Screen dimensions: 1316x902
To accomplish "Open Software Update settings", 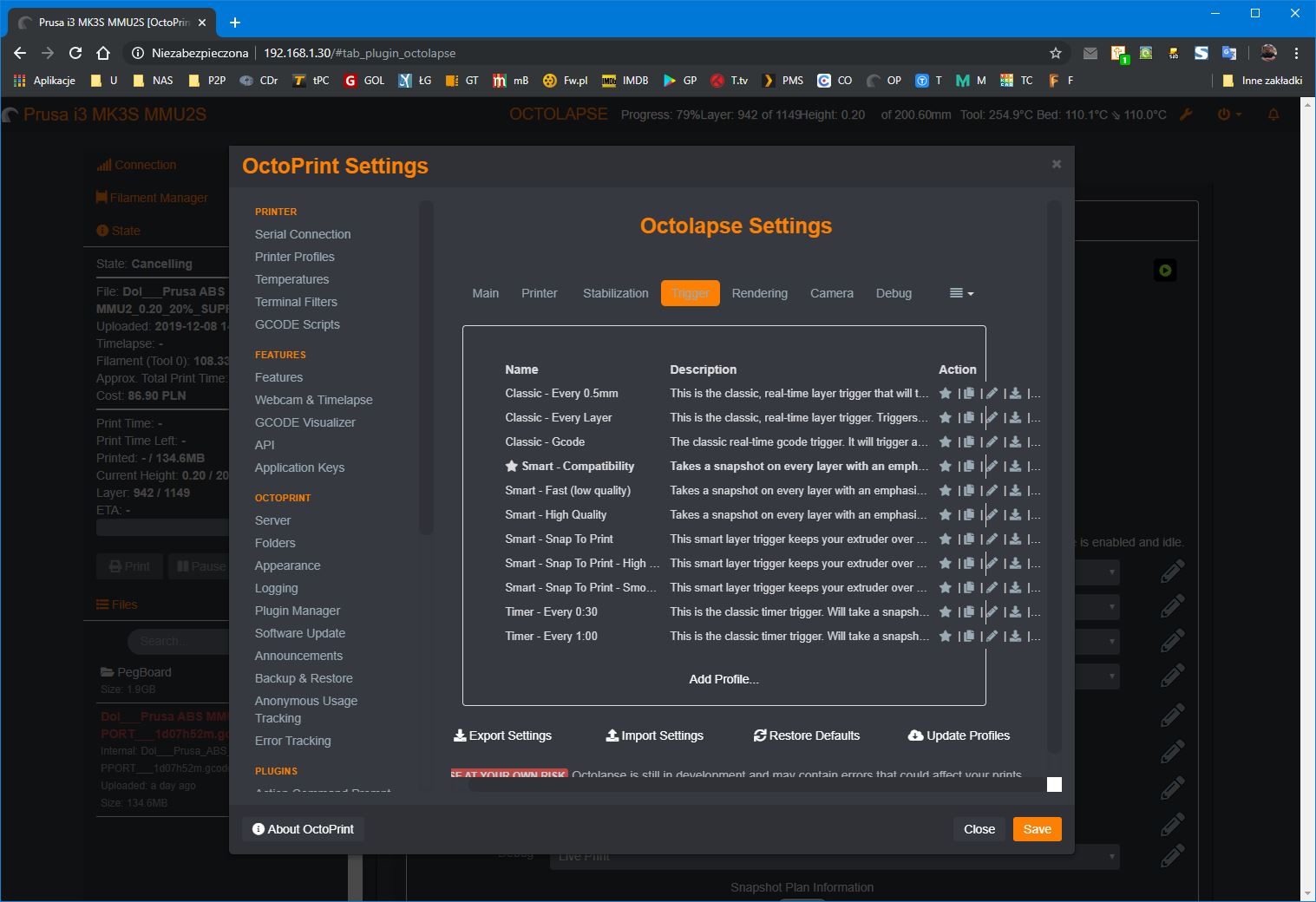I will (300, 633).
